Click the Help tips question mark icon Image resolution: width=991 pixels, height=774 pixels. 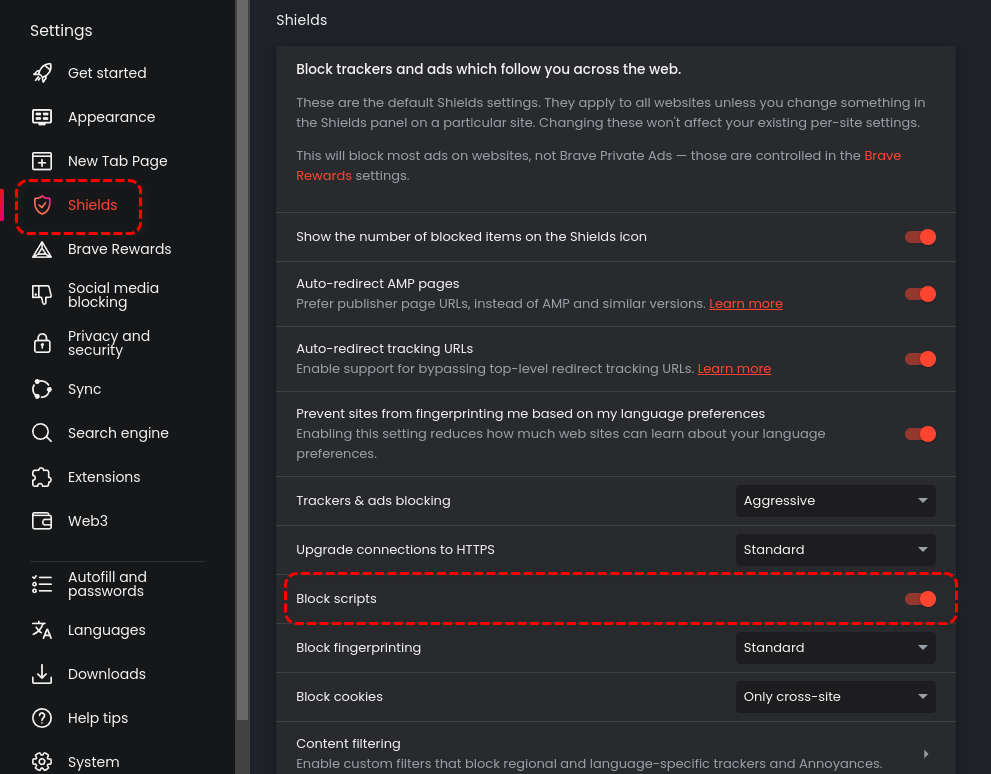[42, 718]
